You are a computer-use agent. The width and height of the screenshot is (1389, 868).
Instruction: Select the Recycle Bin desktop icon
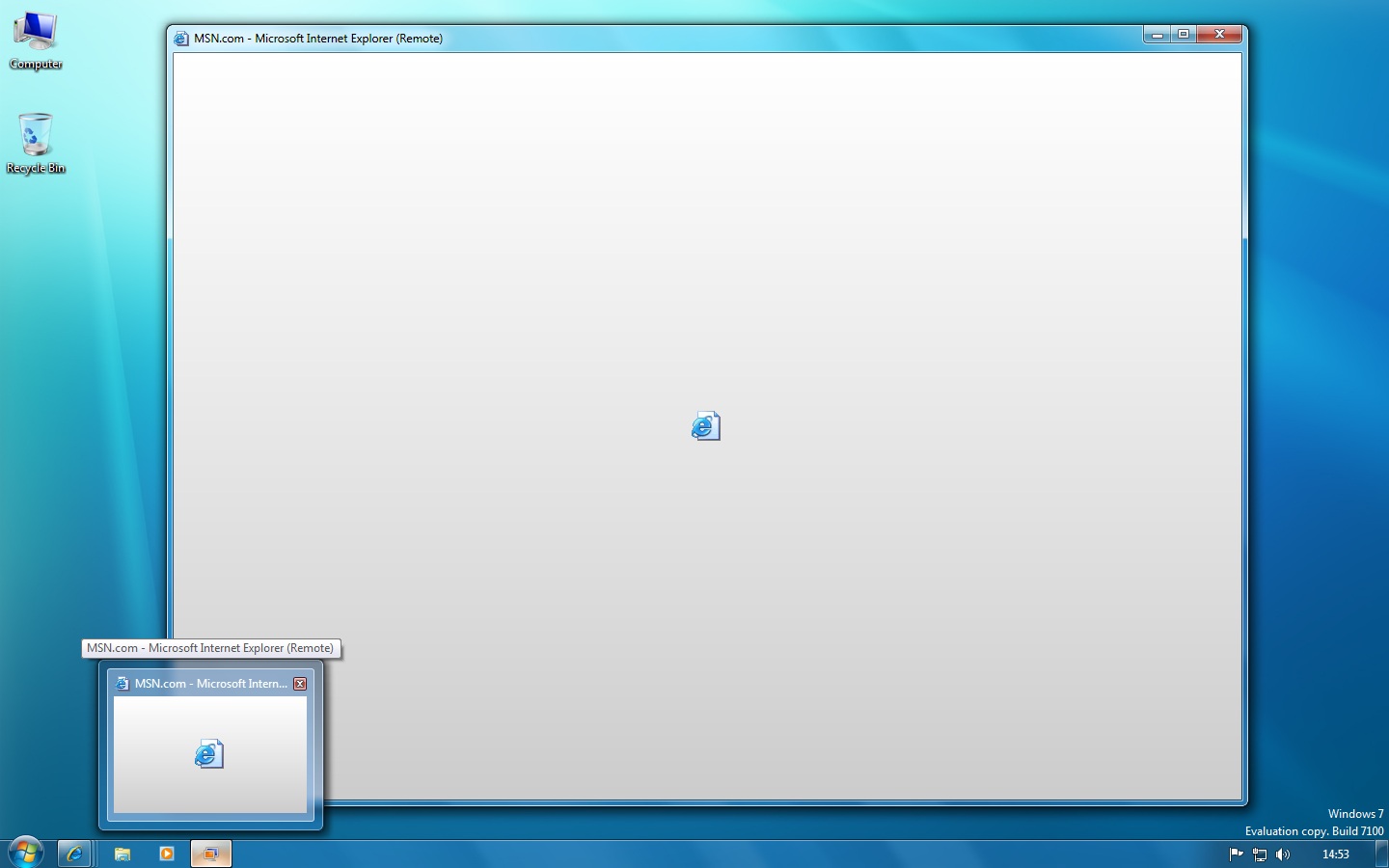[x=36, y=143]
